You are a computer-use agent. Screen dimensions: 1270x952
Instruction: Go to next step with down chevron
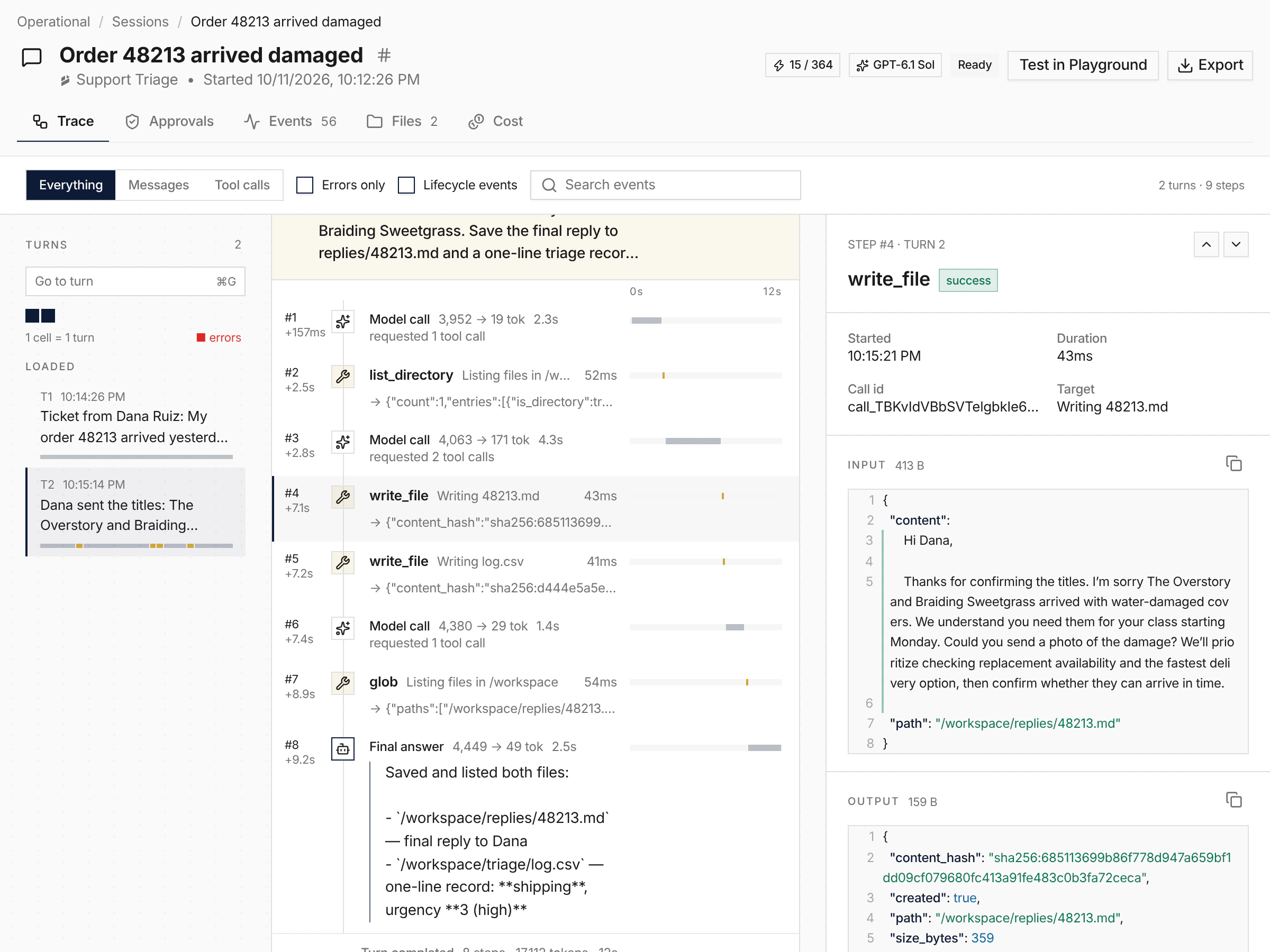point(1236,244)
